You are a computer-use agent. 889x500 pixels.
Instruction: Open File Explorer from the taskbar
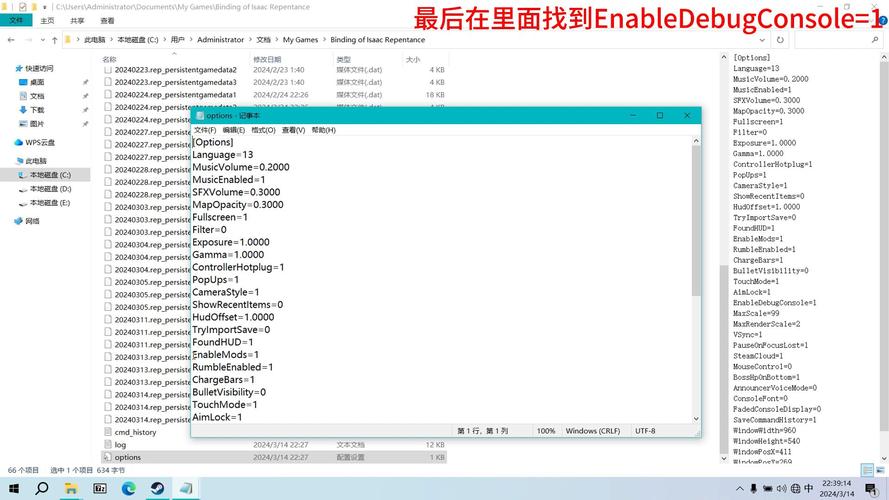coord(71,488)
